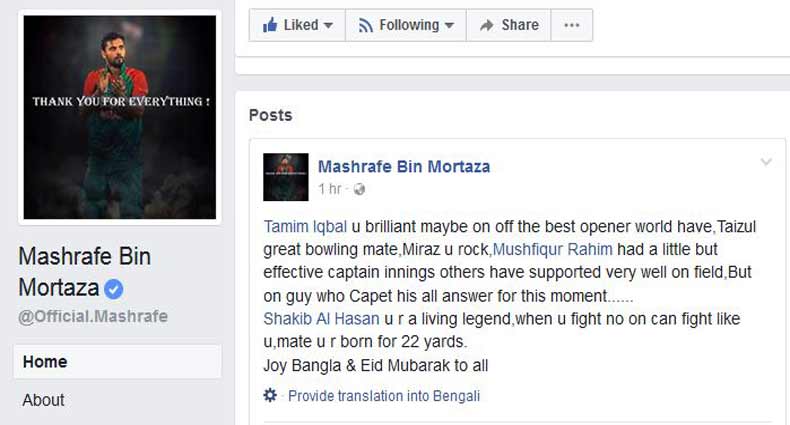The image size is (790, 425).
Task: Expand the Following dropdown arrow
Action: coord(449,25)
